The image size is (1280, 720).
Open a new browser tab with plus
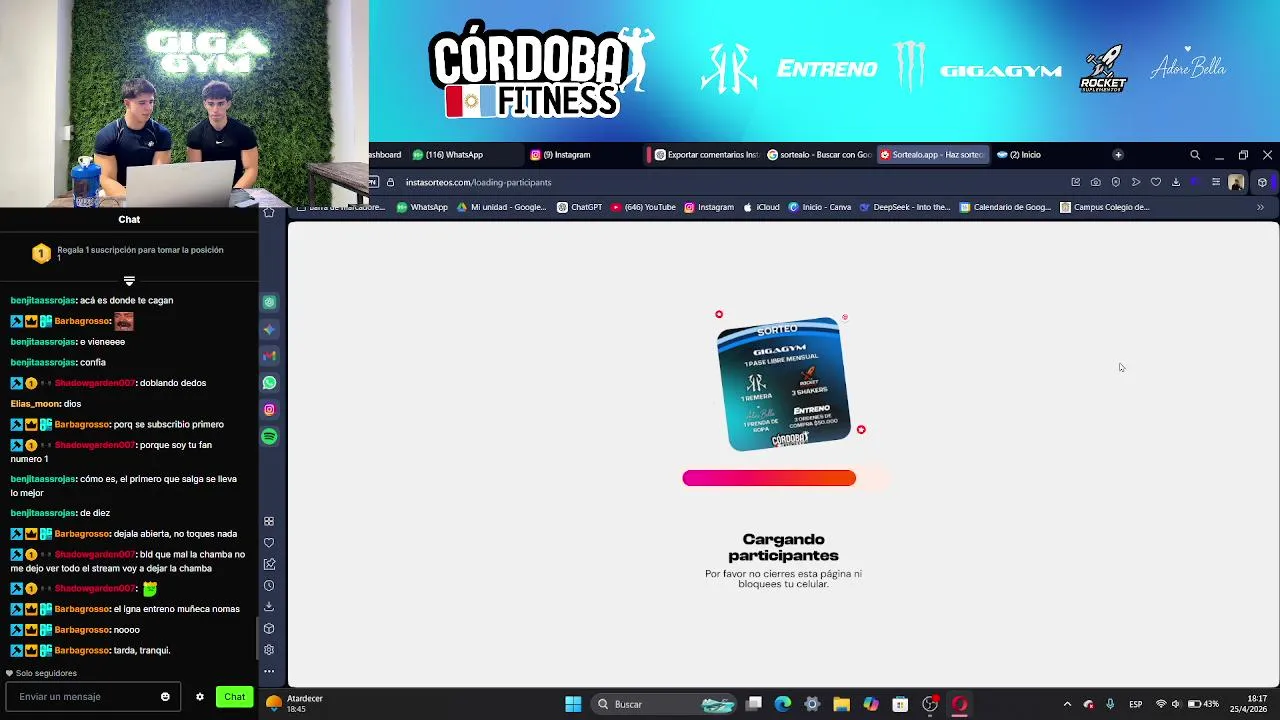click(x=1118, y=155)
